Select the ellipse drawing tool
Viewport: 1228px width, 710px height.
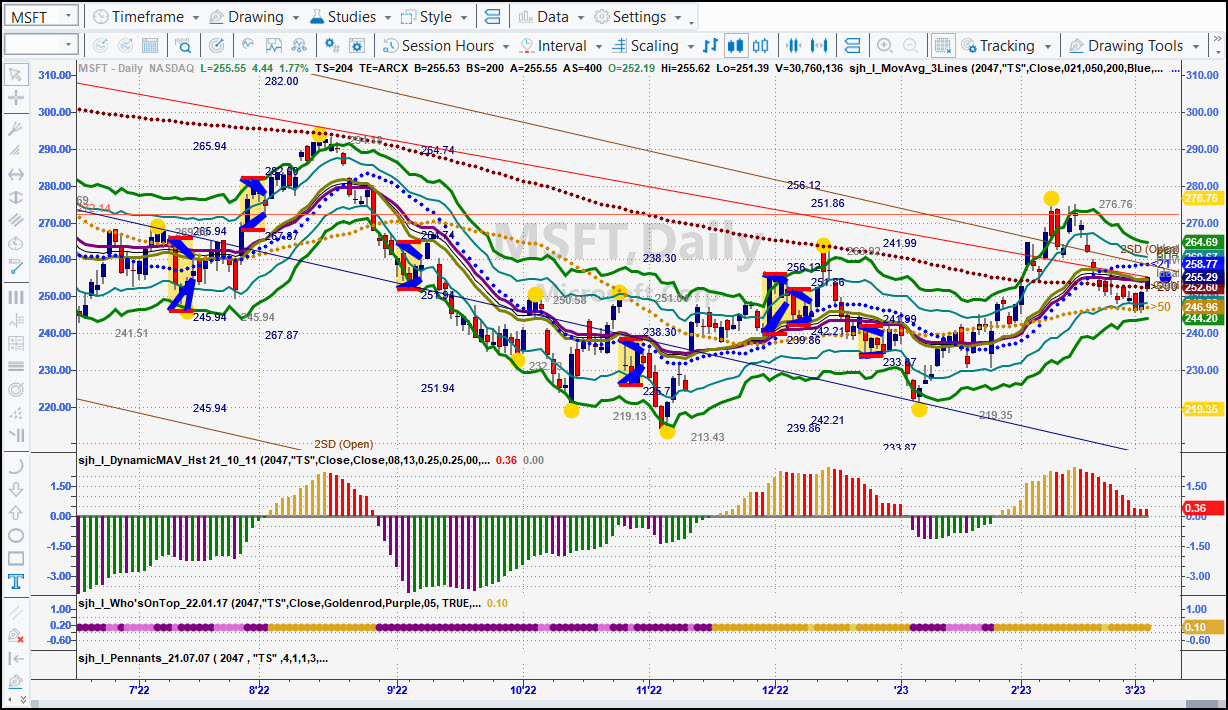pyautogui.click(x=16, y=535)
